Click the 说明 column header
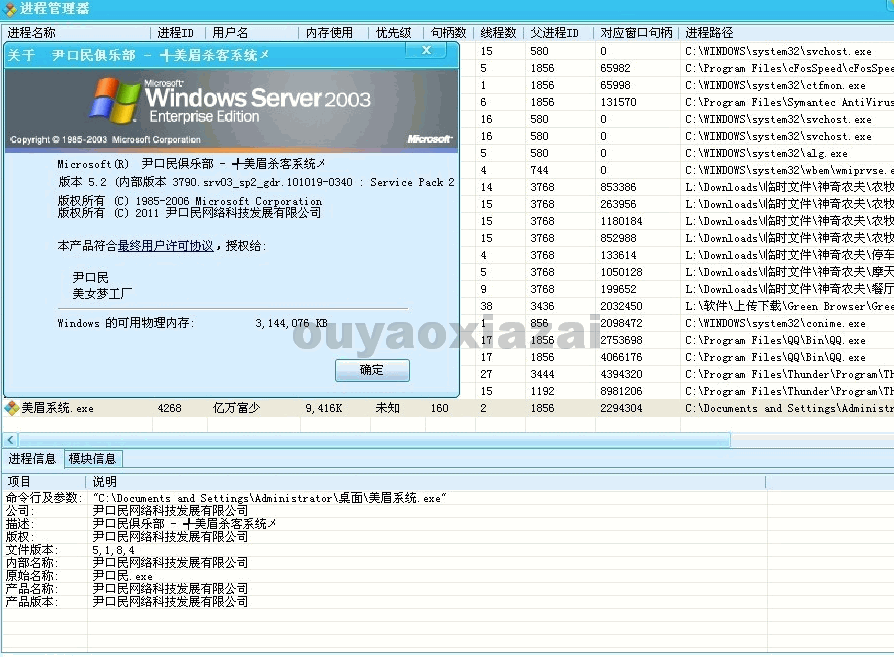 point(425,482)
